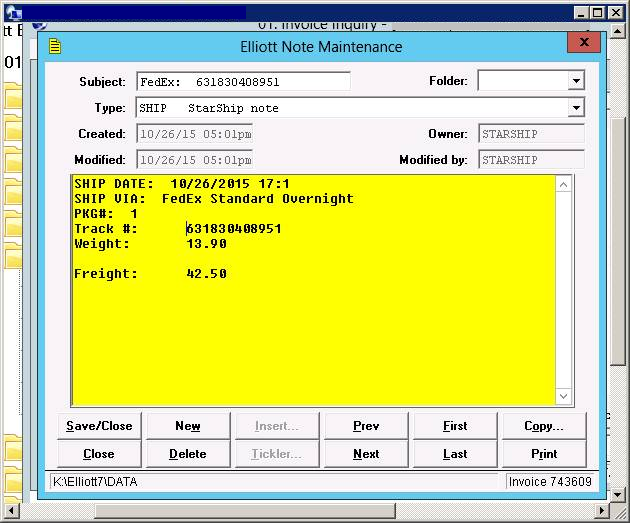Click the SHIP DATE line in the note
This screenshot has height=523, width=630.
point(182,184)
